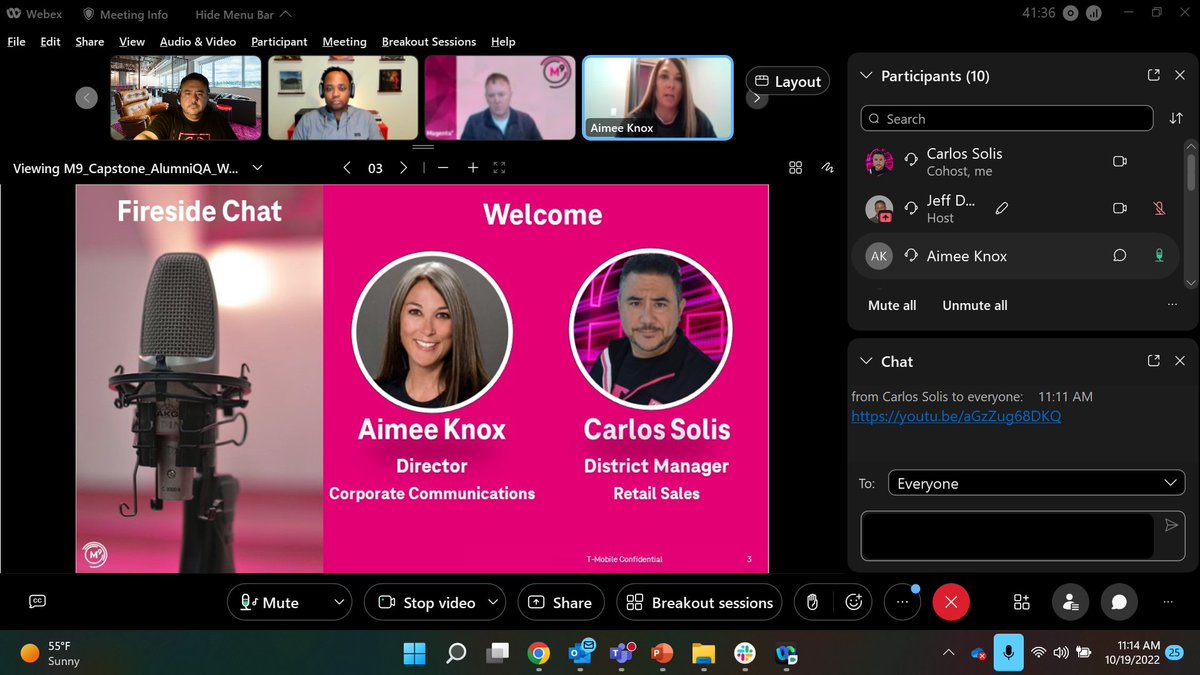This screenshot has height=675, width=1200.
Task: Click the chat message input box
Action: pyautogui.click(x=1008, y=536)
